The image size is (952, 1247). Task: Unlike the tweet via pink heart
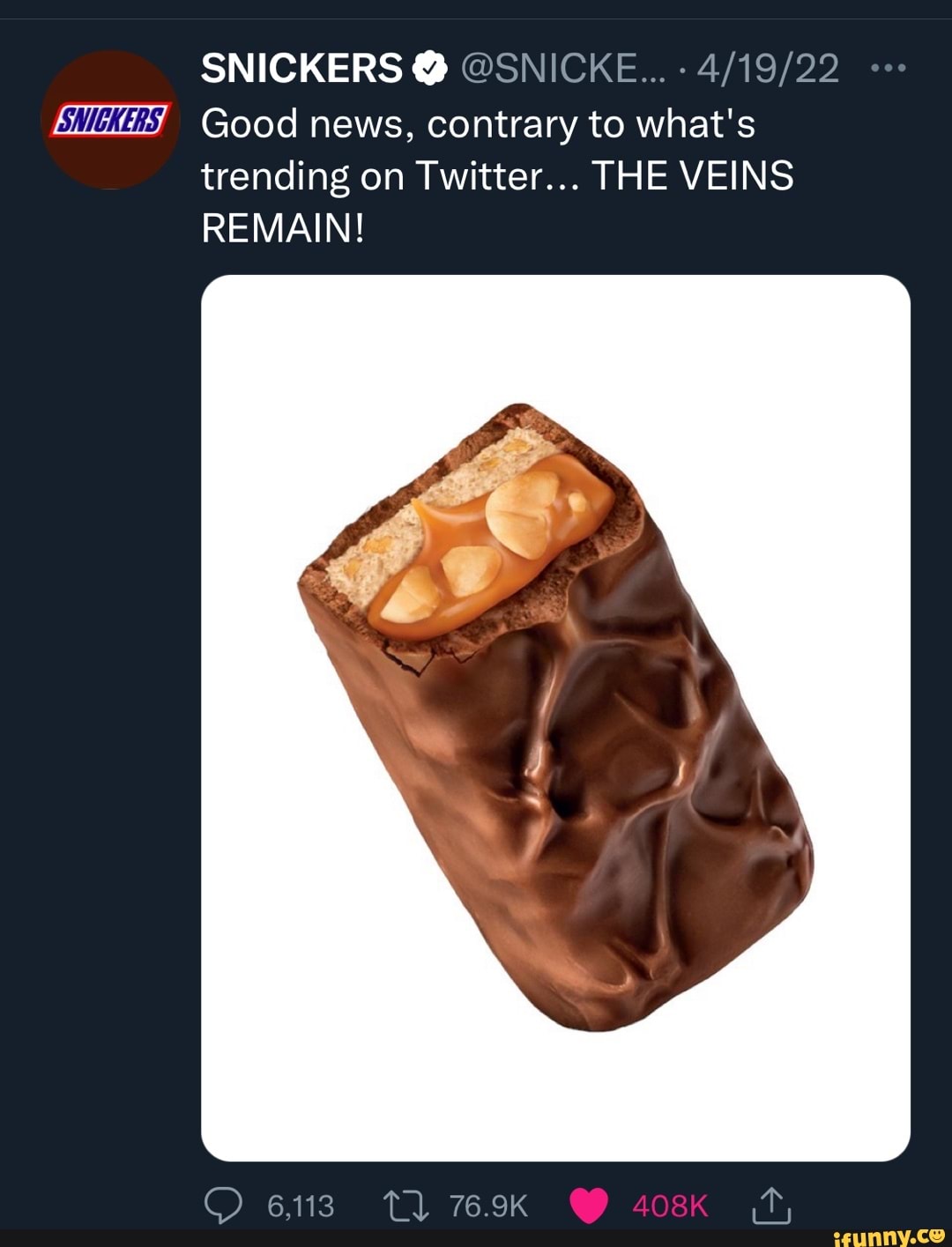click(x=589, y=1205)
